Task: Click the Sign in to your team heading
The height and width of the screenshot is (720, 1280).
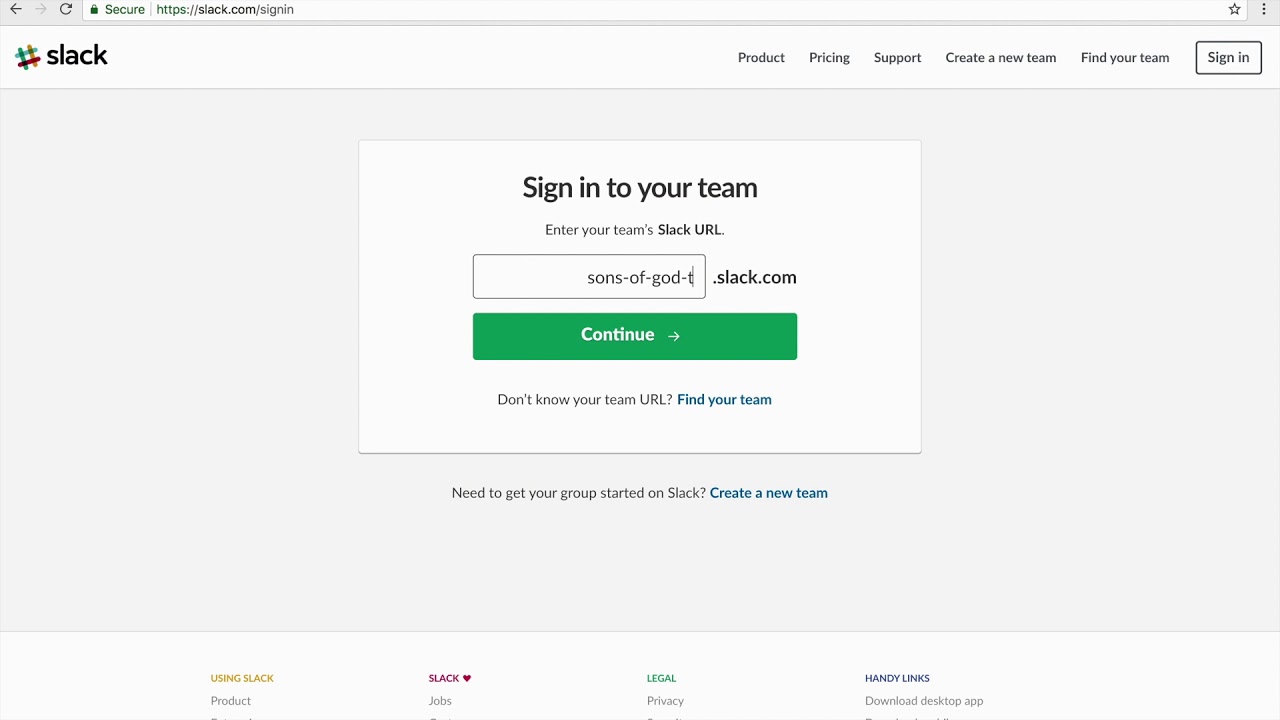Action: pyautogui.click(x=640, y=187)
